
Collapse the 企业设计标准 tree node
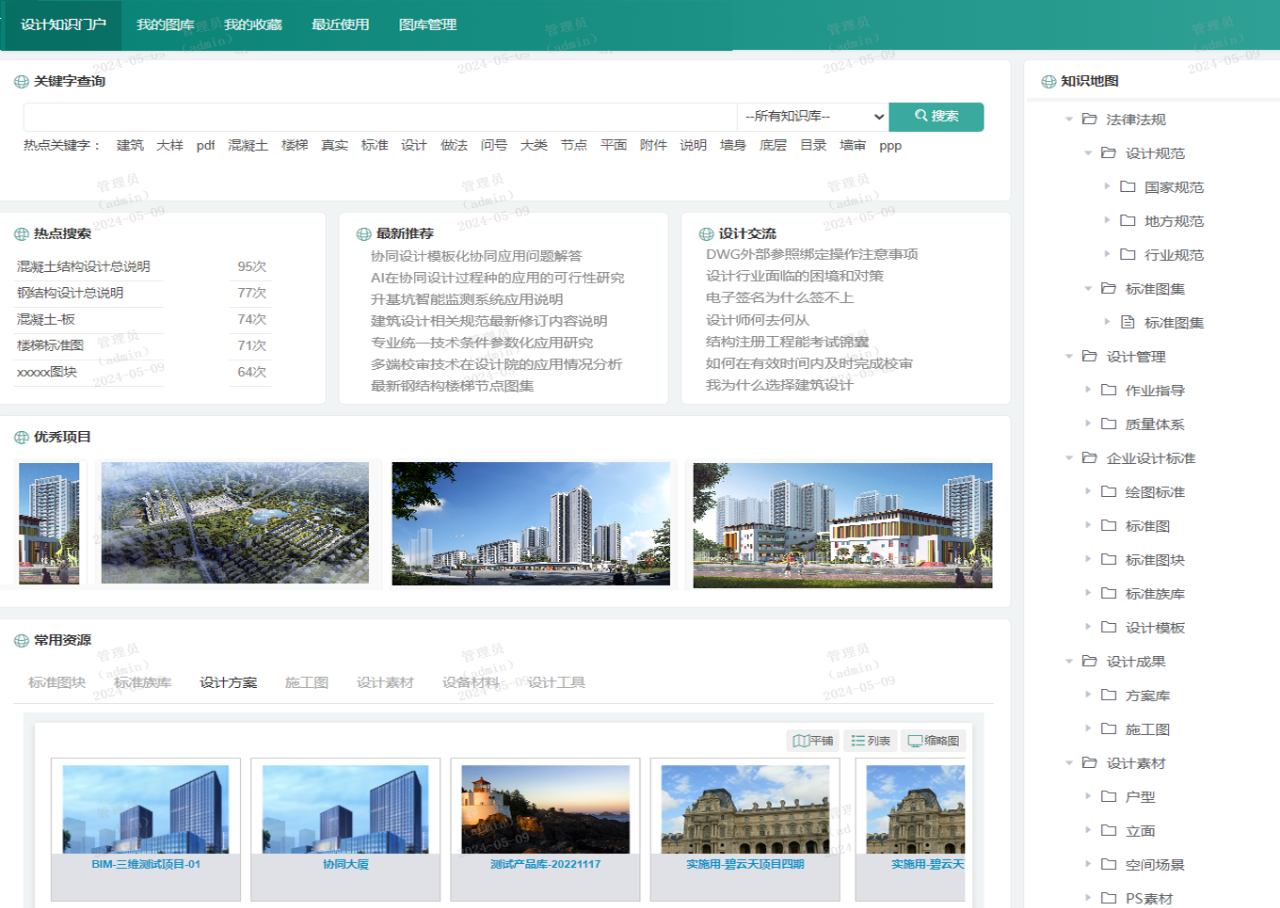[x=1069, y=458]
